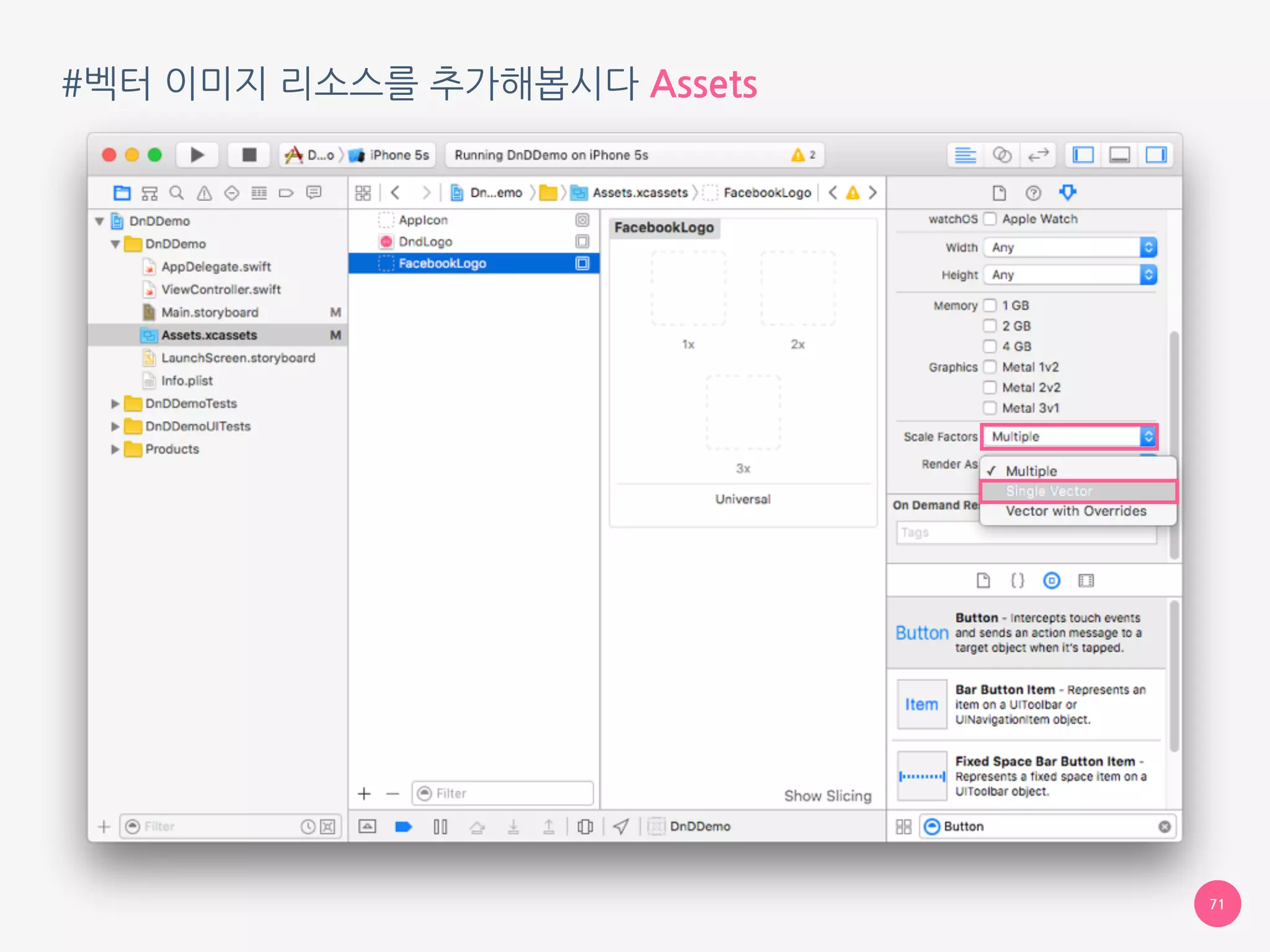Click the simulate location arrow icon
The image size is (1270, 952).
point(621,826)
